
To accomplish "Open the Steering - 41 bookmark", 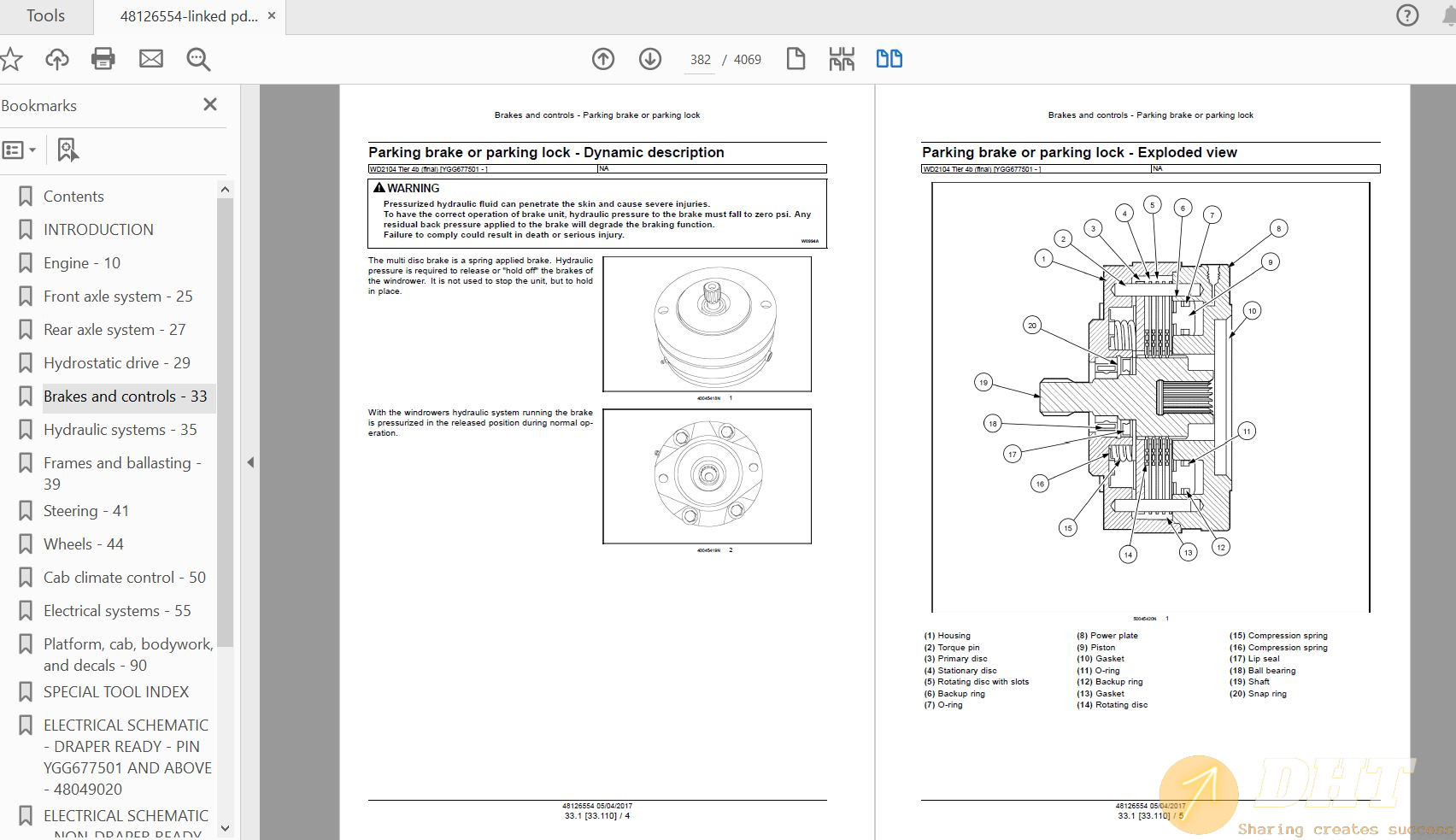I will pyautogui.click(x=86, y=511).
